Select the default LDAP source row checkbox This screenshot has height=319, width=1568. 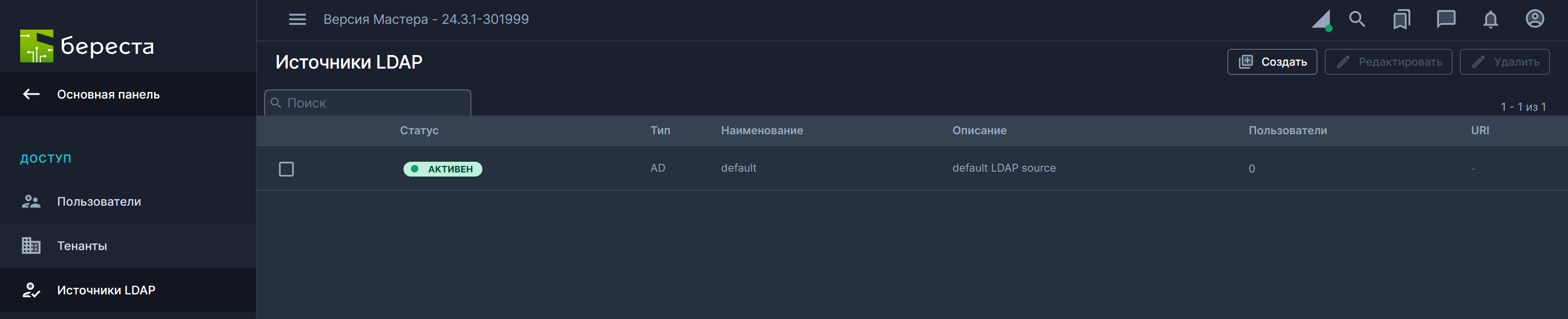click(286, 169)
